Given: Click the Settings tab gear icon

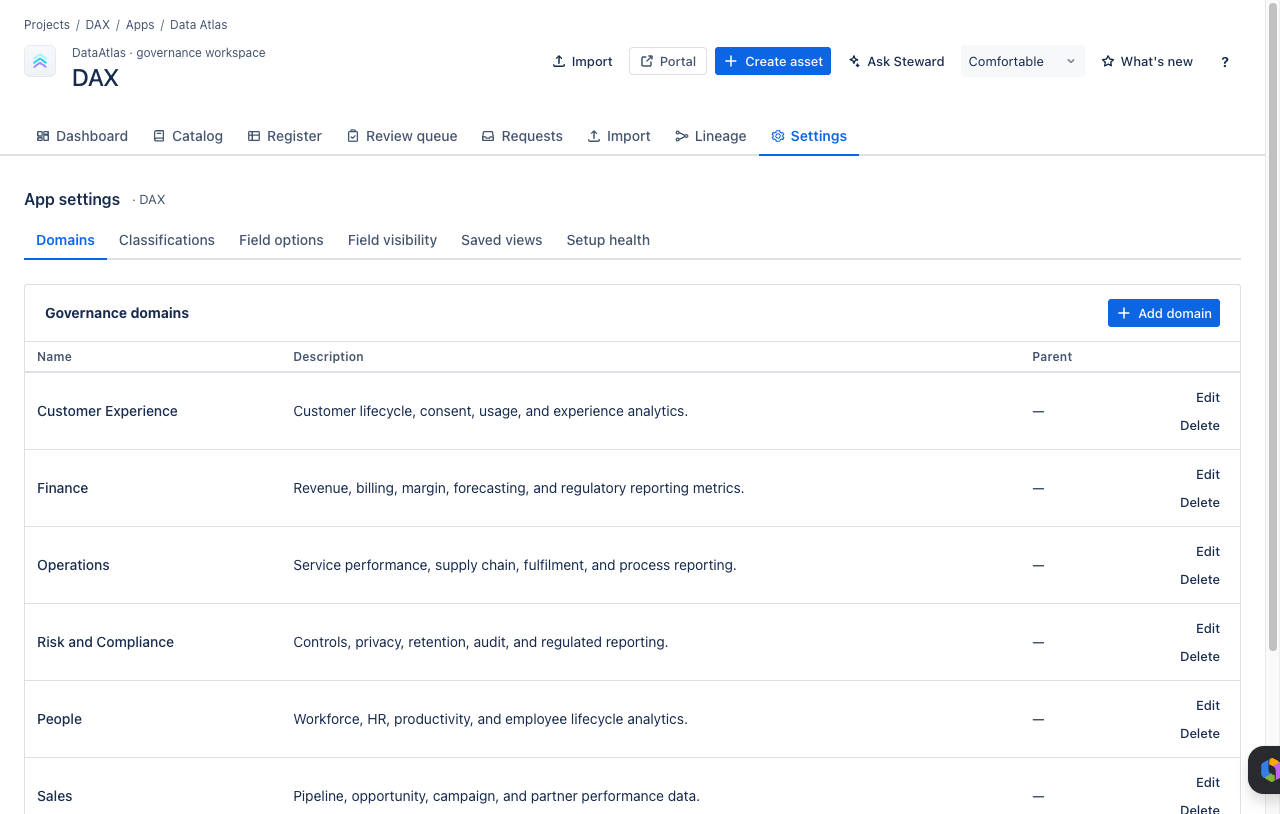Looking at the screenshot, I should [x=778, y=136].
